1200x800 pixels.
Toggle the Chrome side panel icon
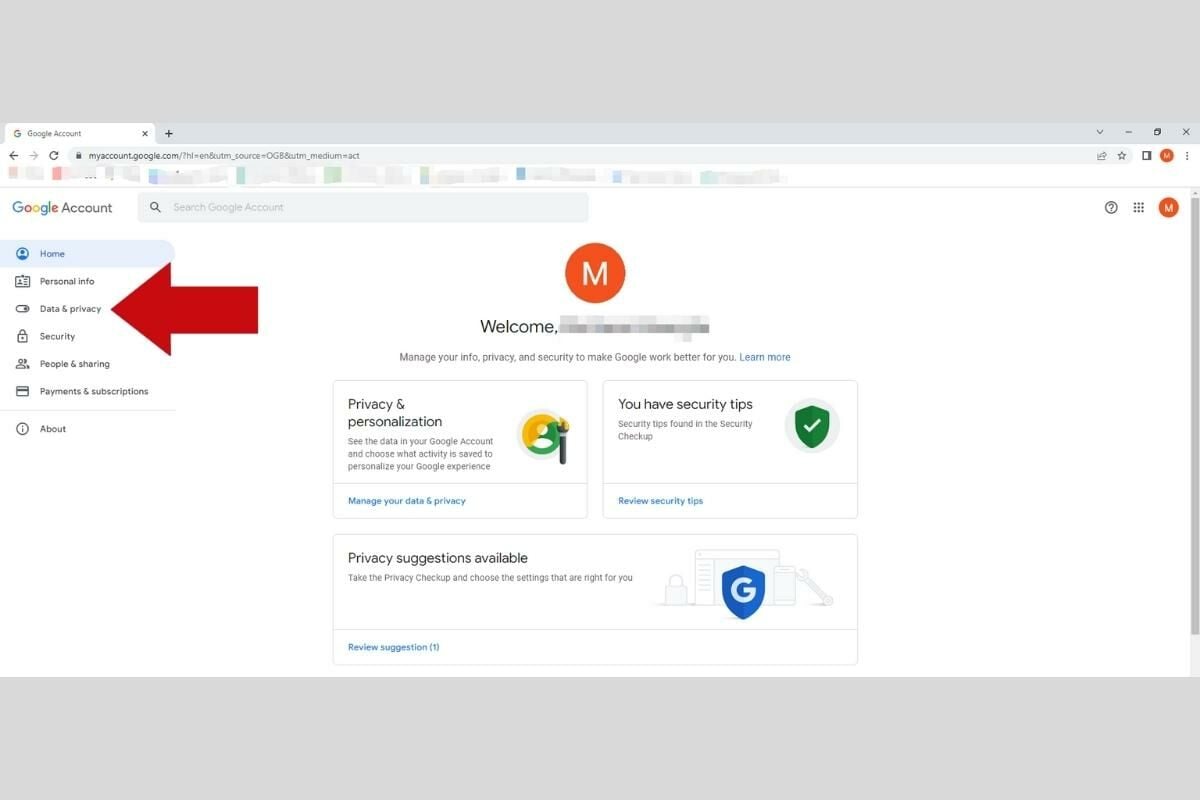coord(1146,156)
